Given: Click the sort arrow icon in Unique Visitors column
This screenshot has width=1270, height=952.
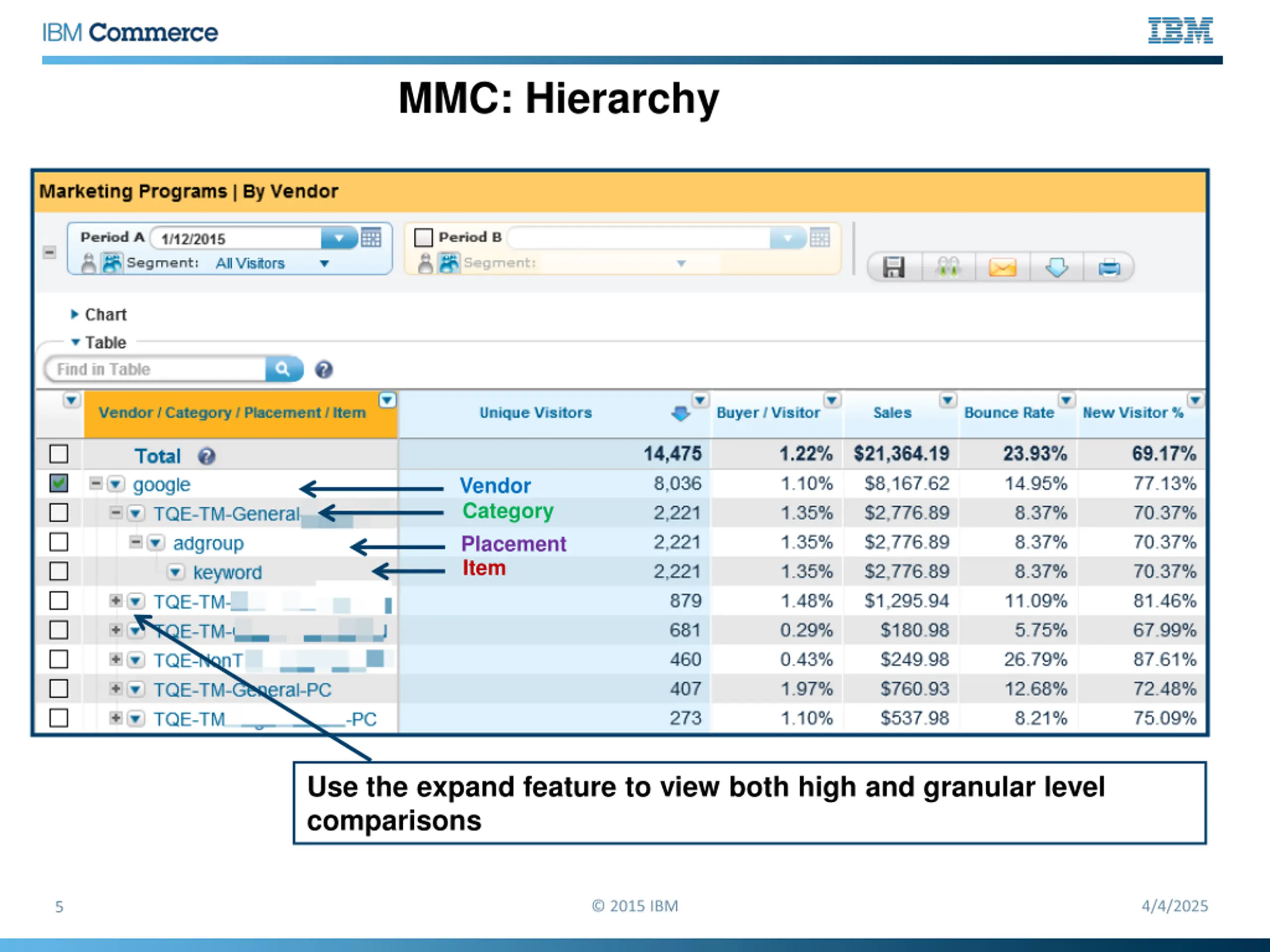Looking at the screenshot, I should click(680, 413).
